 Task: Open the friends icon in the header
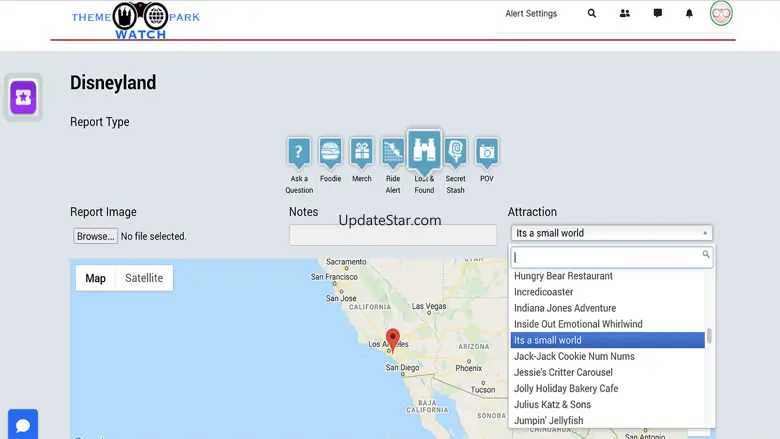625,13
